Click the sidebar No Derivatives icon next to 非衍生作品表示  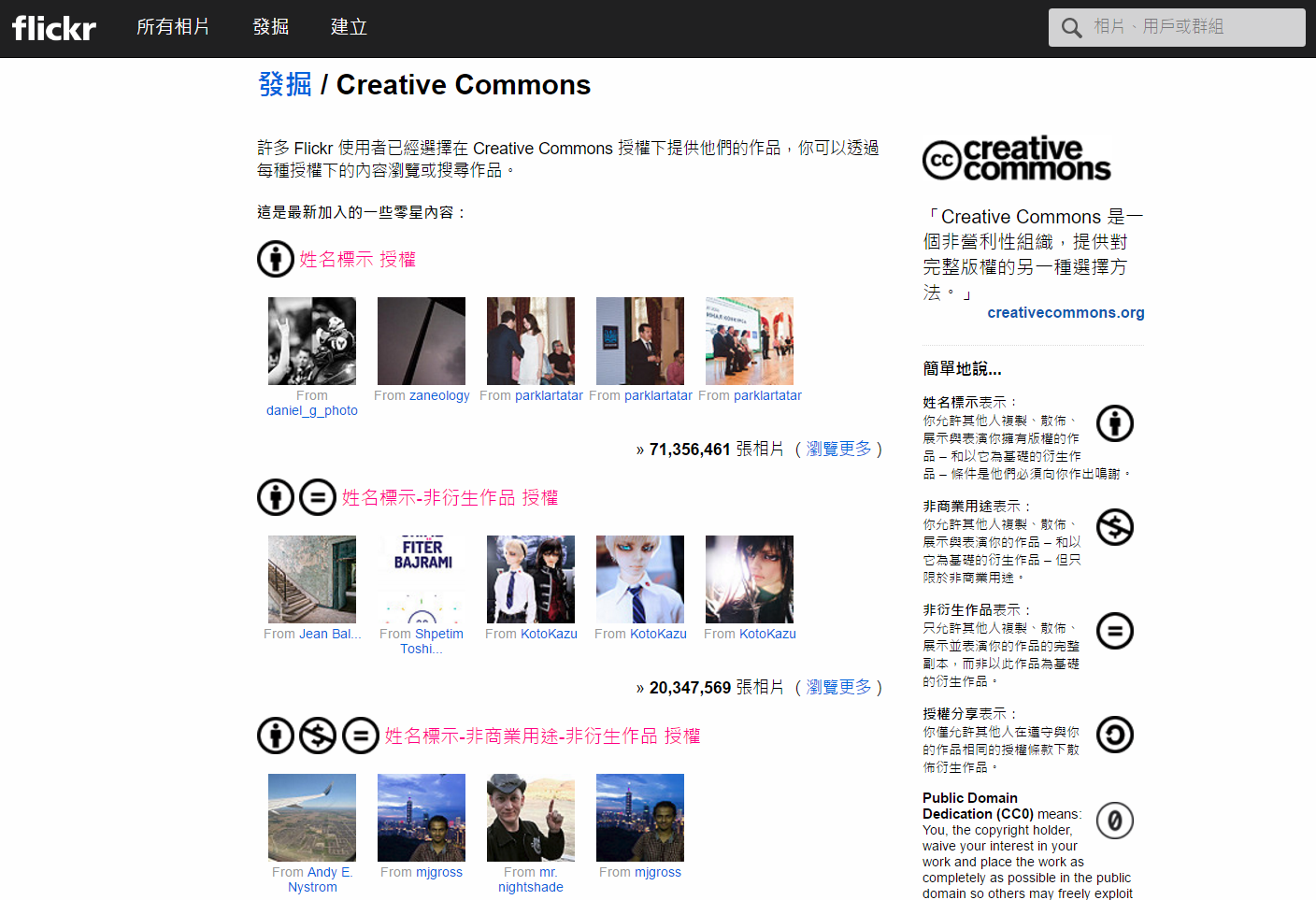click(x=1115, y=631)
